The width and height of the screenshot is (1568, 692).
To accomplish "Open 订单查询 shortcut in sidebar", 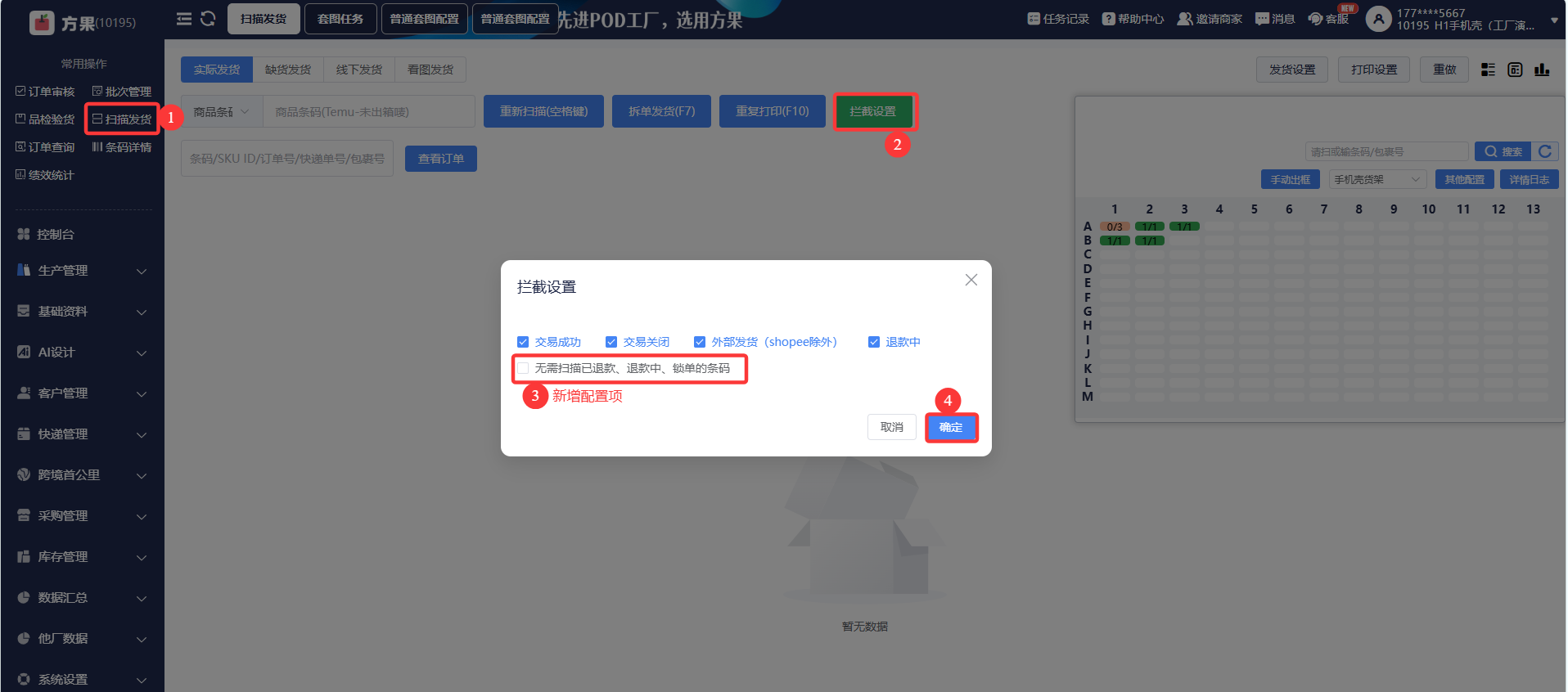I will pos(45,147).
